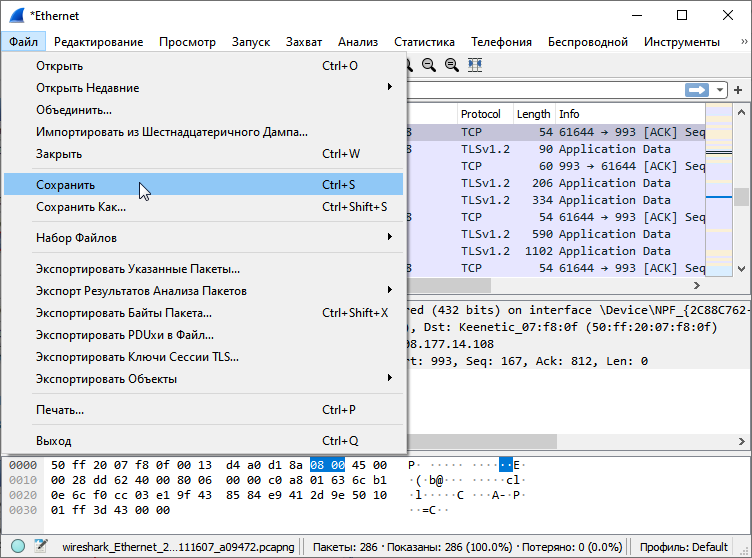Open display filter history dropdown arrow

[x=720, y=90]
